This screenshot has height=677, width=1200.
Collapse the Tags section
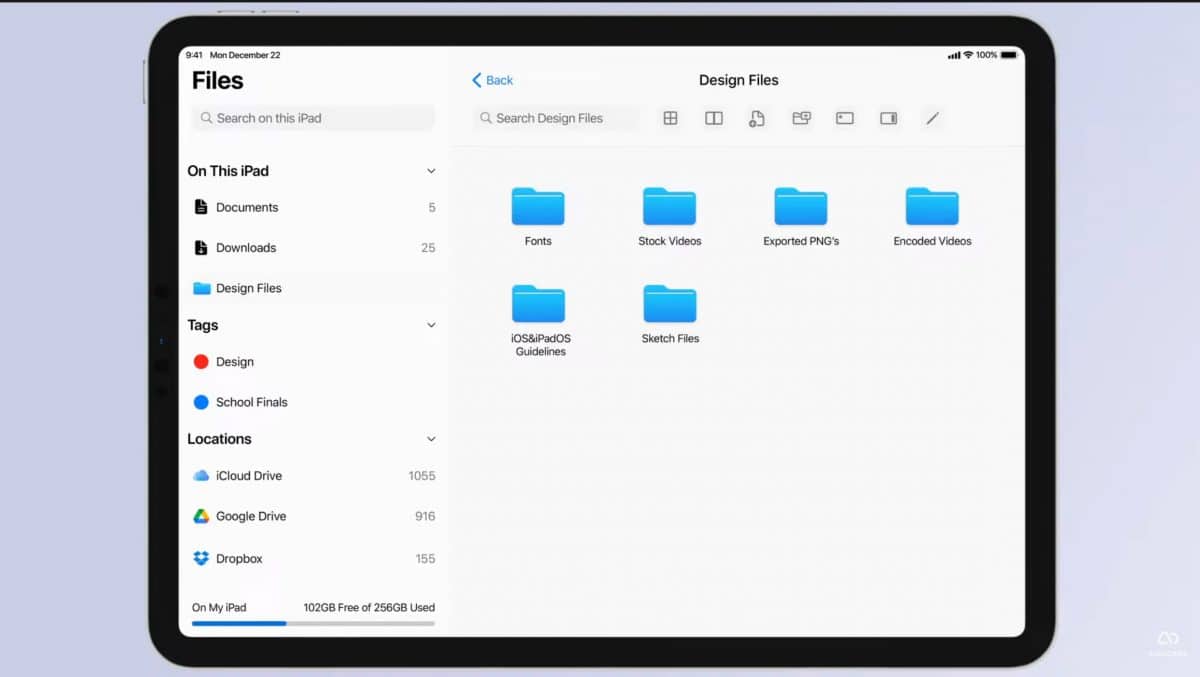(x=431, y=325)
